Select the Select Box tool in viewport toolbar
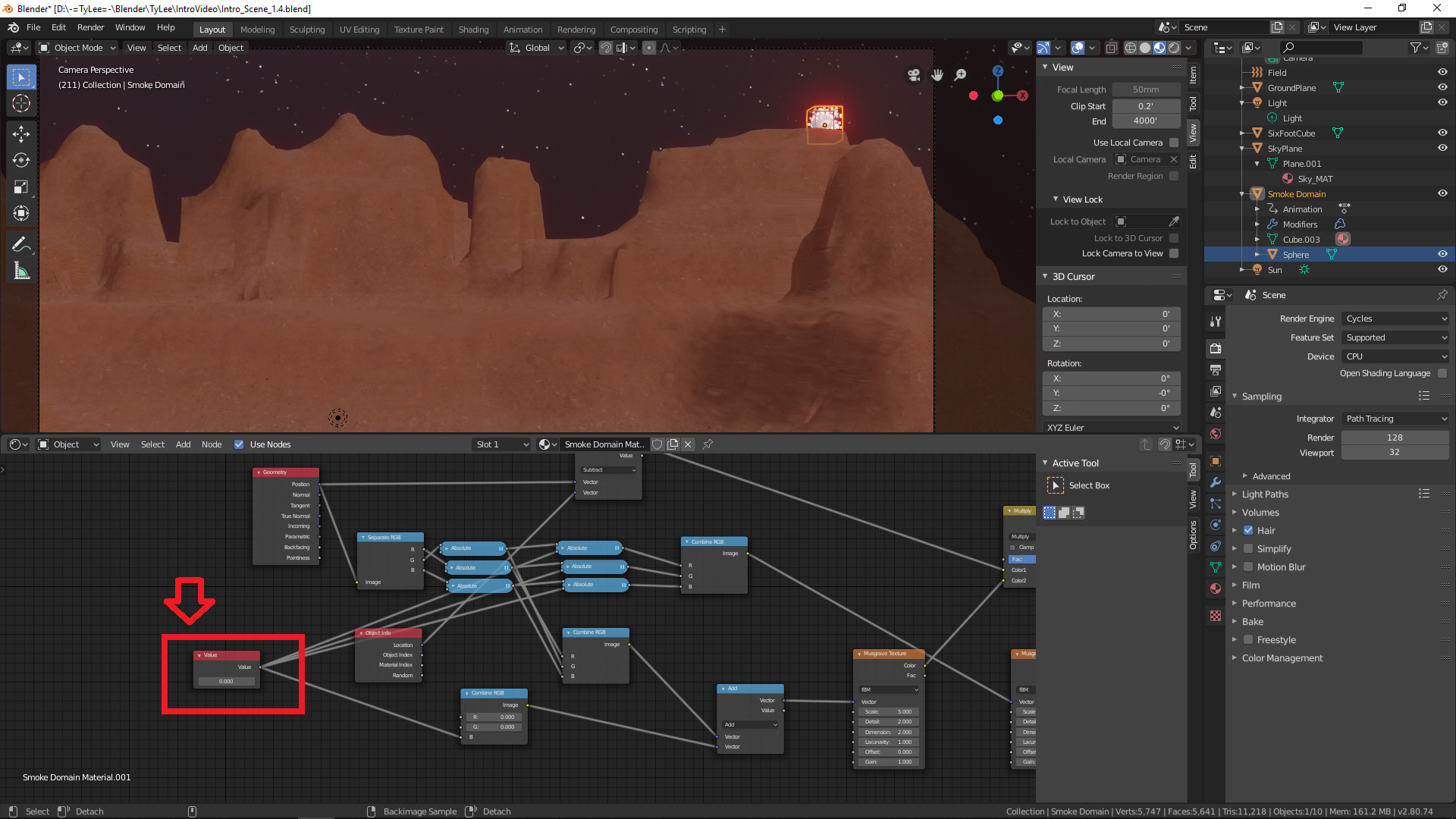This screenshot has height=819, width=1456. click(21, 77)
